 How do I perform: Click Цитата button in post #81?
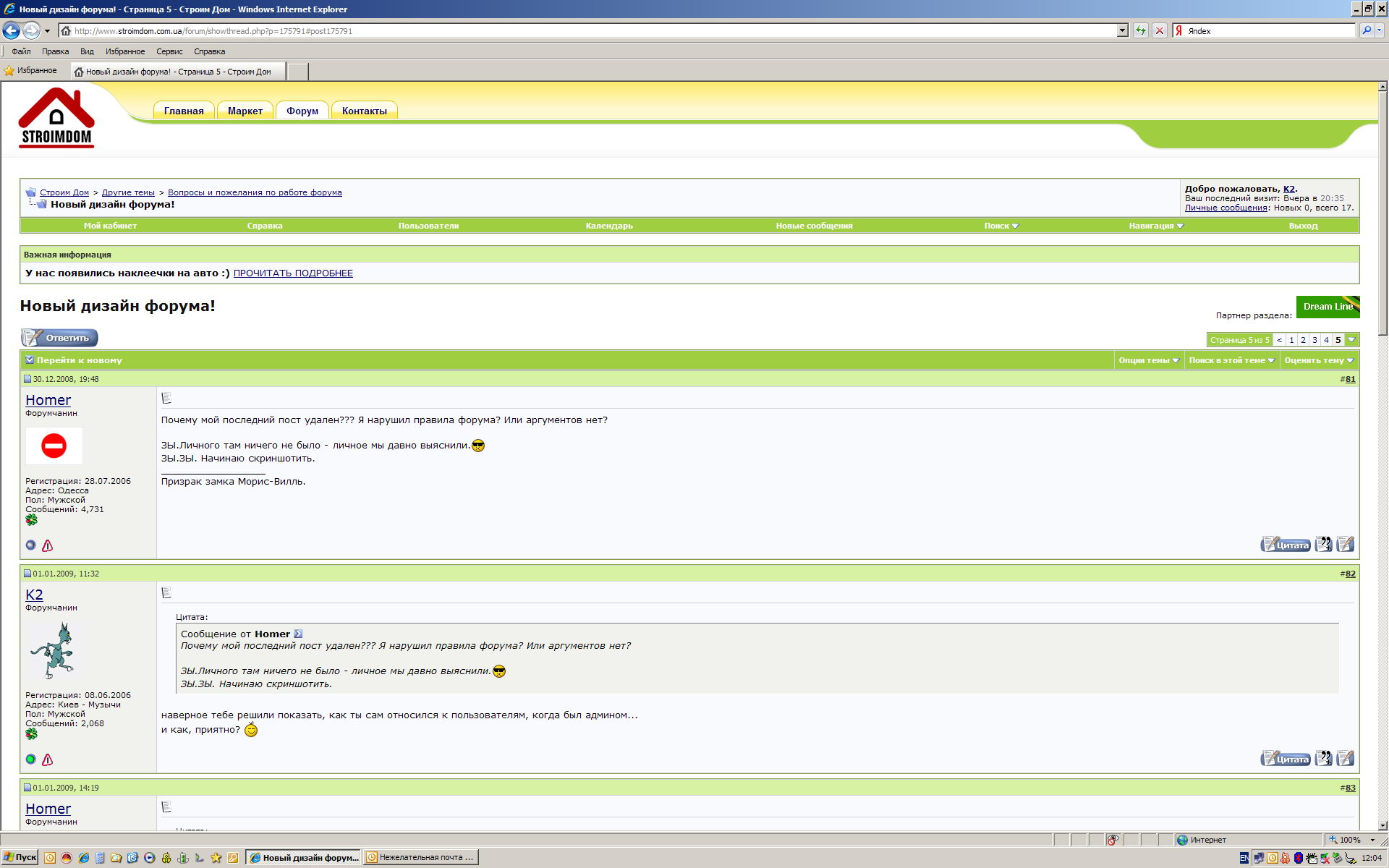pyautogui.click(x=1286, y=545)
